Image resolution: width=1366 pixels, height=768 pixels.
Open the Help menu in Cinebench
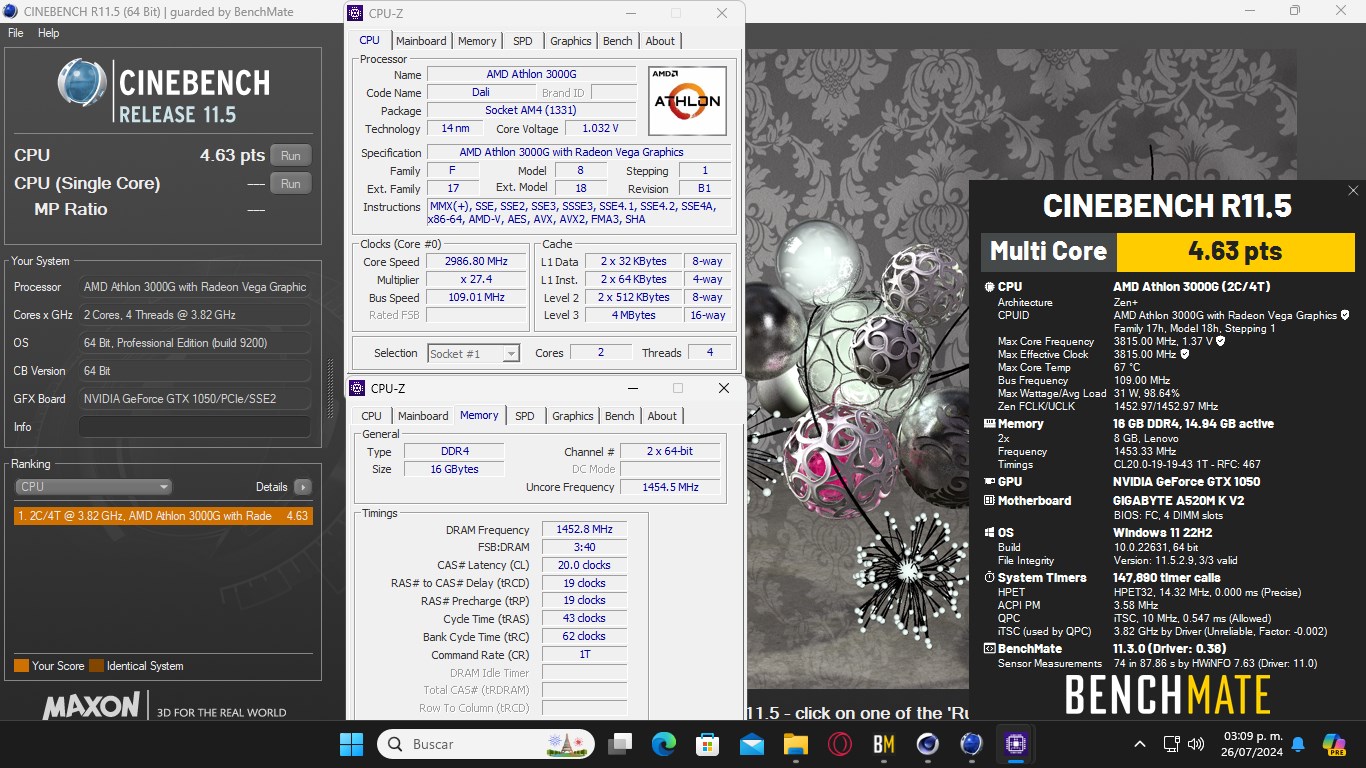tap(49, 33)
